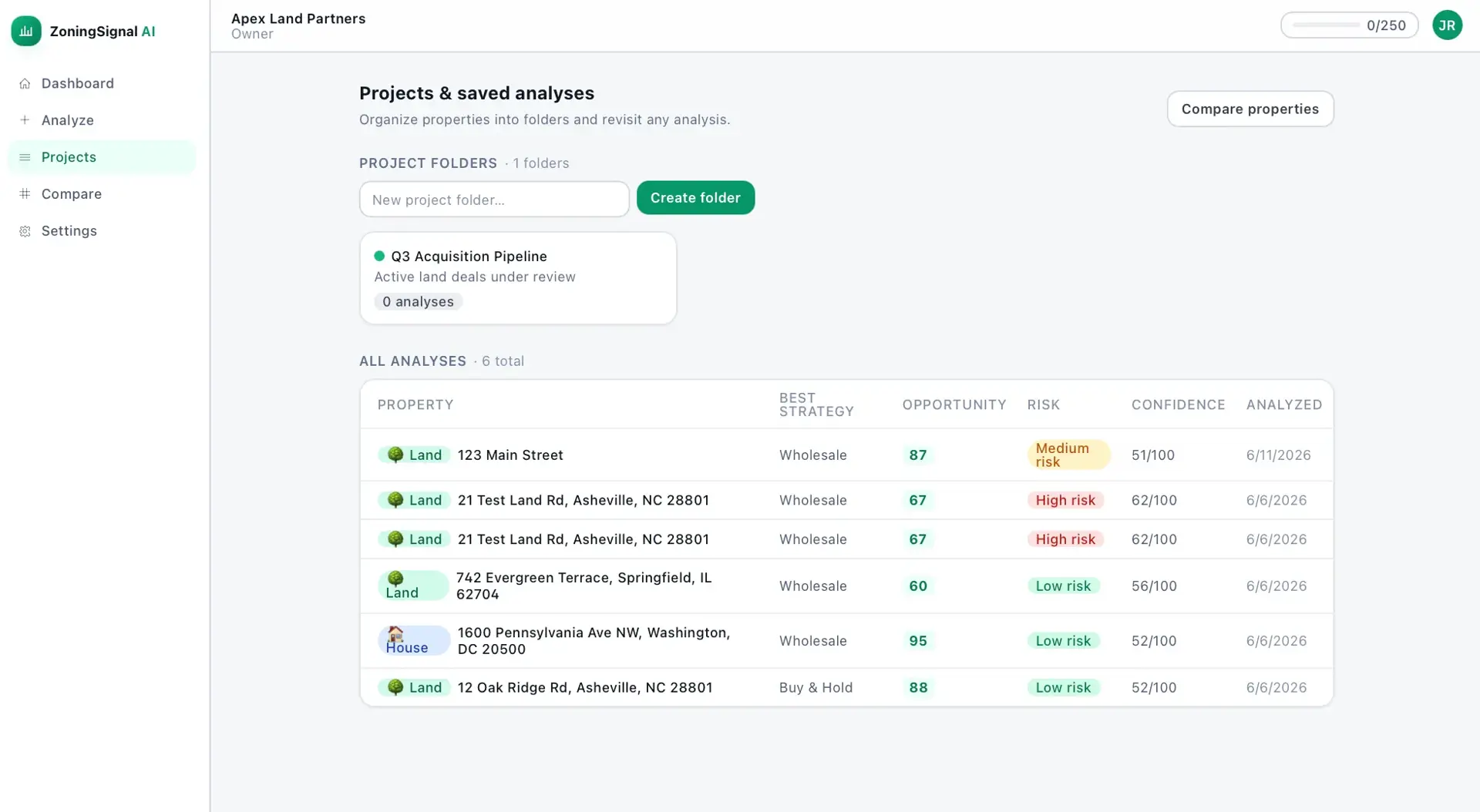Click the 0/250 usage progress bar

pos(1326,25)
